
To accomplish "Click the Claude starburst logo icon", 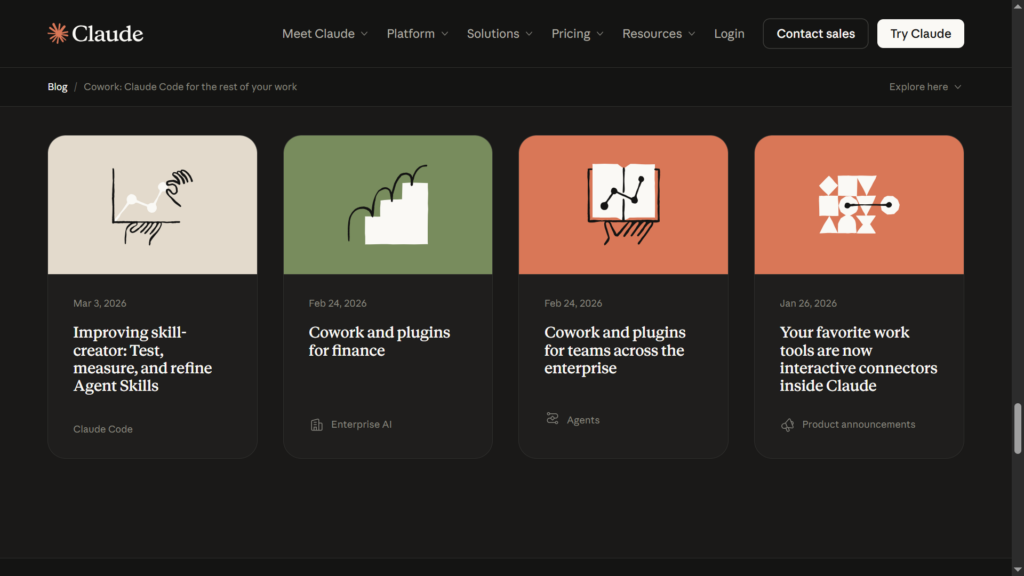I will pyautogui.click(x=57, y=34).
